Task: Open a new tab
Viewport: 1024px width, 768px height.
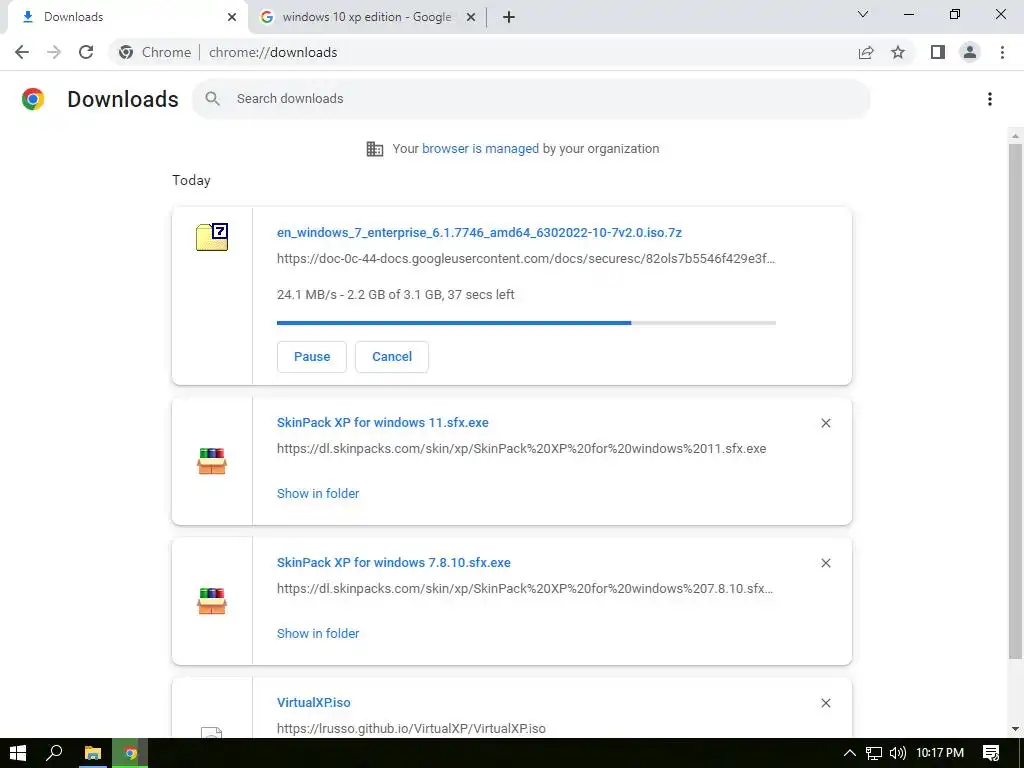Action: [509, 17]
